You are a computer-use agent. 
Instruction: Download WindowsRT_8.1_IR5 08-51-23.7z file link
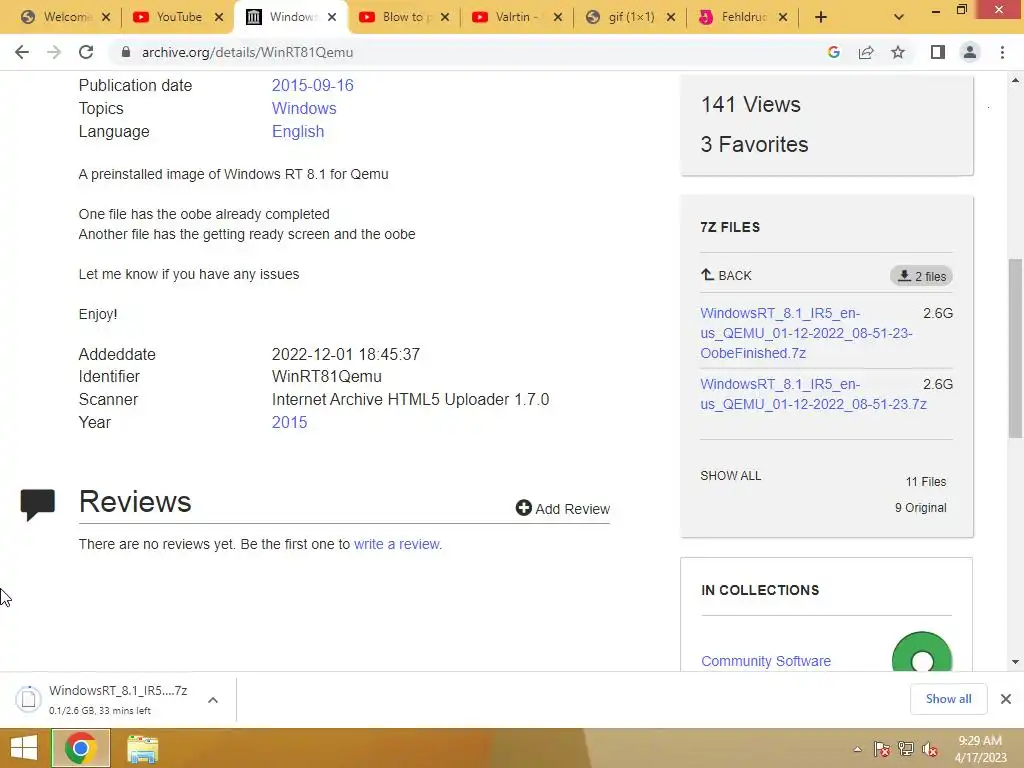tap(813, 394)
